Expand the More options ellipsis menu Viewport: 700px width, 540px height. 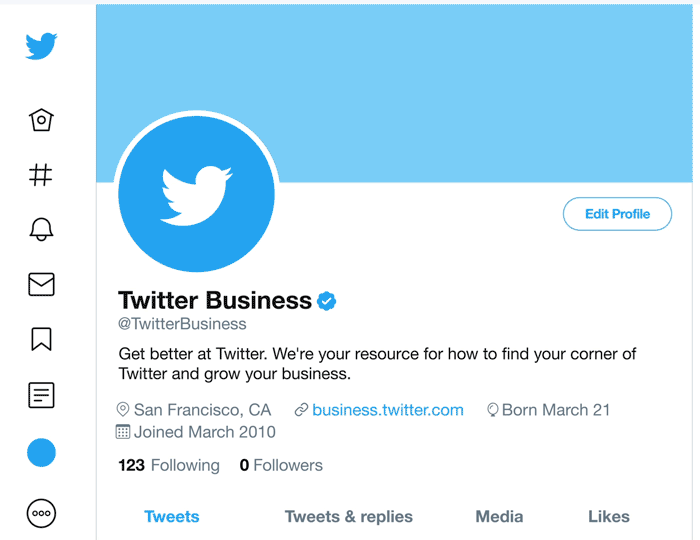(x=41, y=513)
